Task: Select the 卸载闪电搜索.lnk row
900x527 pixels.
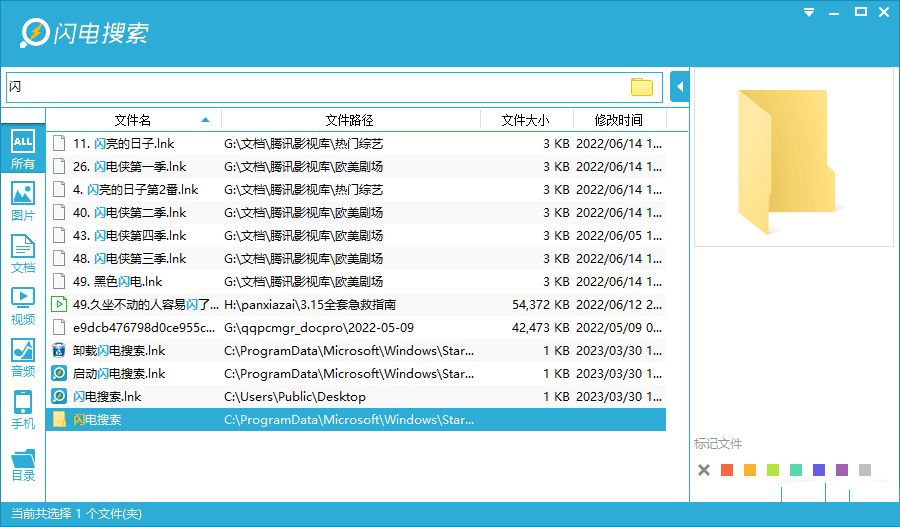Action: tap(356, 350)
